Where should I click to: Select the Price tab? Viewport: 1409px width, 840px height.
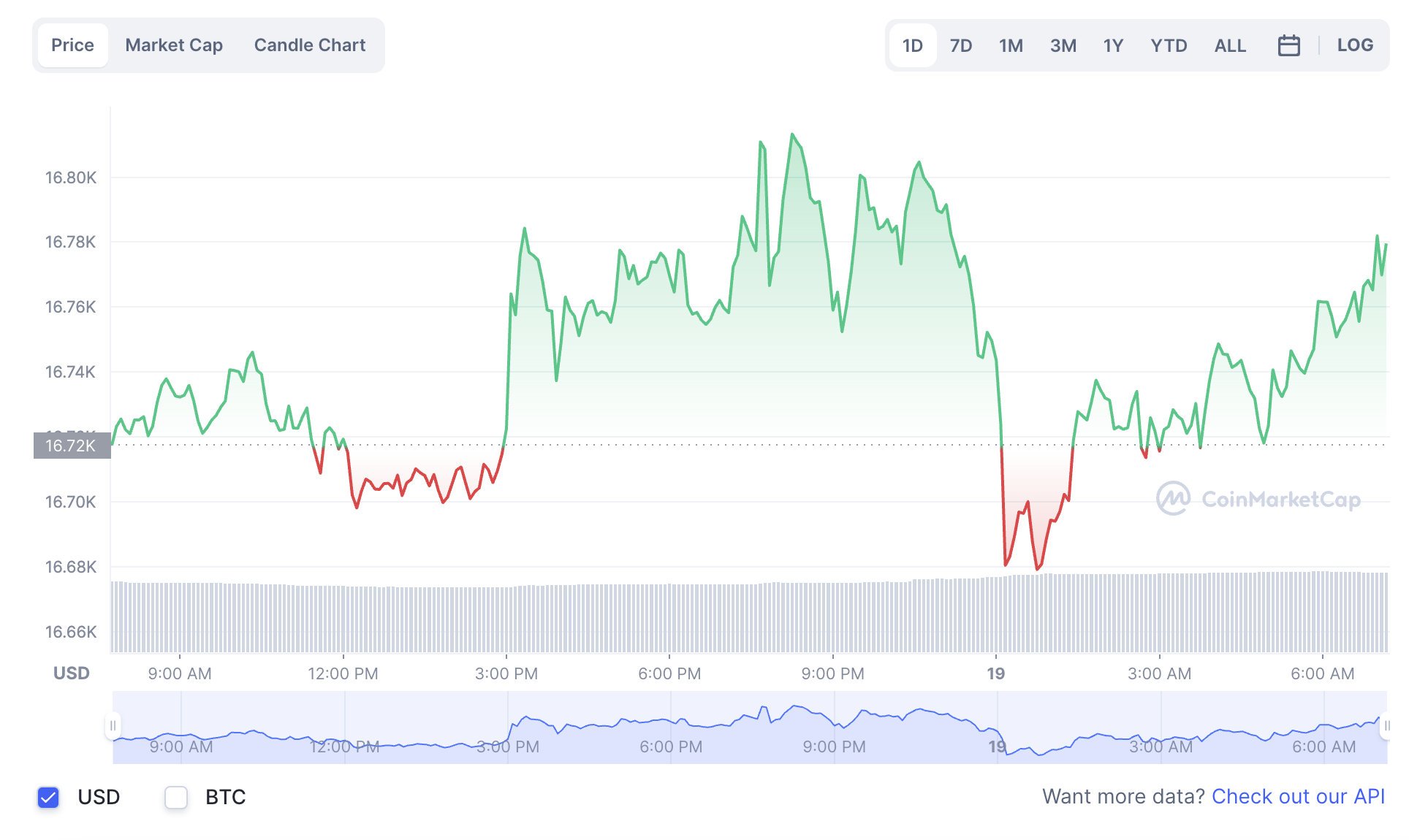(x=72, y=45)
